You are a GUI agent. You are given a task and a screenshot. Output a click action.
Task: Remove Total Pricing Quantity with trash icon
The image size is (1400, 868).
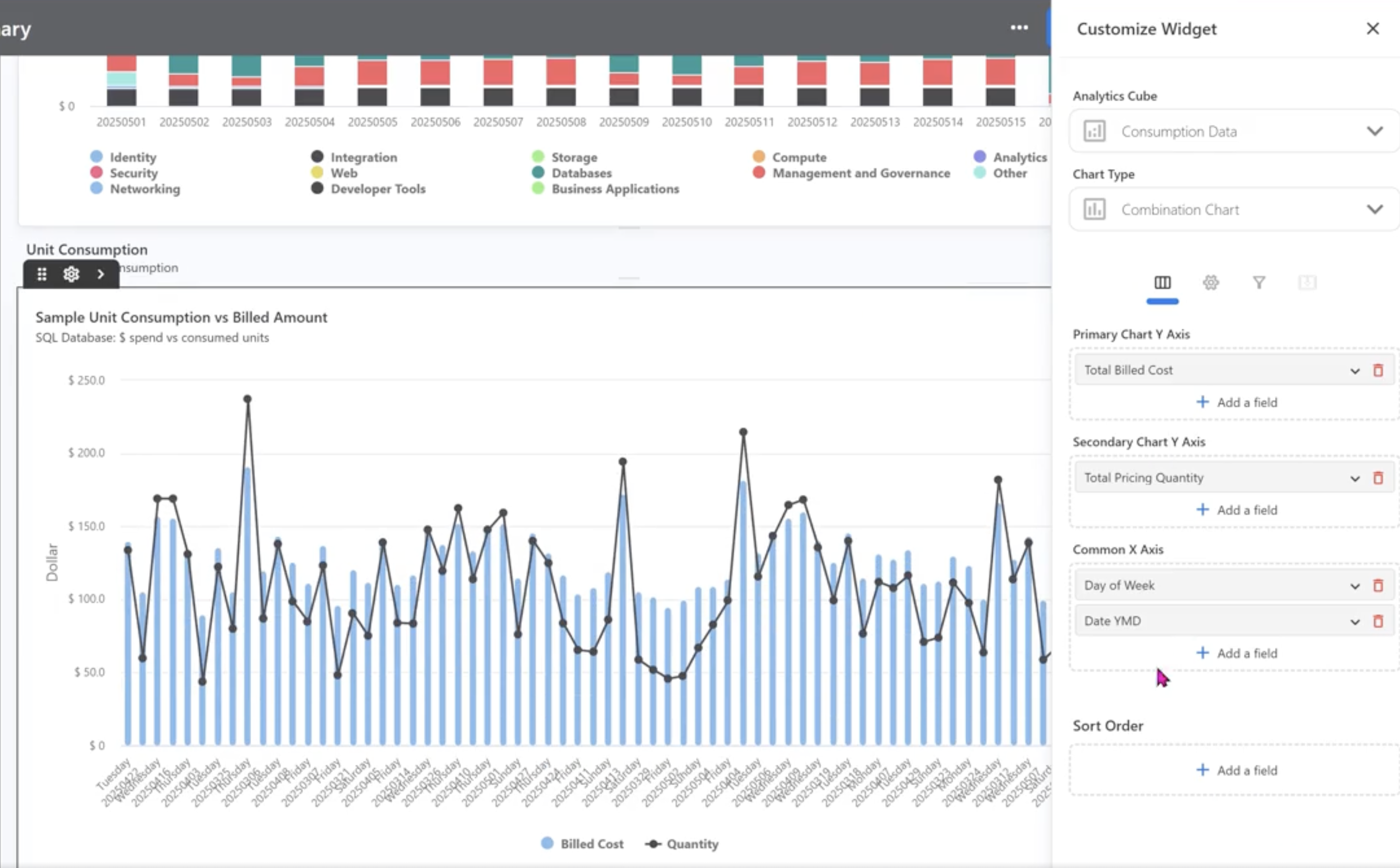pos(1378,478)
